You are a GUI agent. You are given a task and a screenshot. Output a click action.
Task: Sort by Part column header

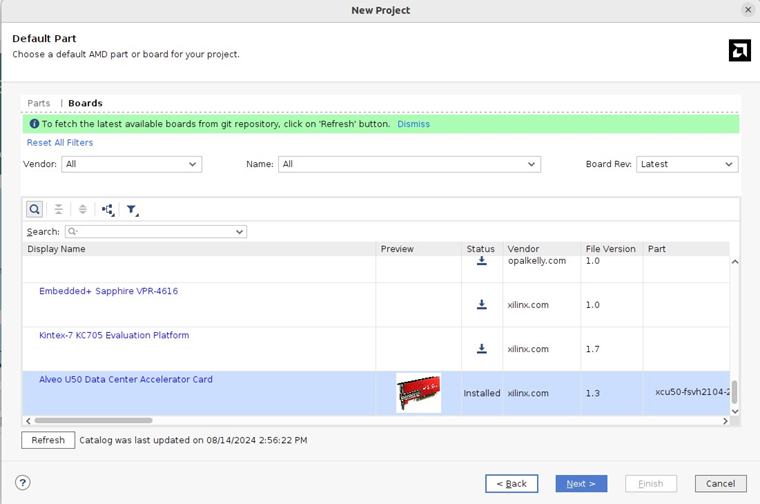pos(686,249)
